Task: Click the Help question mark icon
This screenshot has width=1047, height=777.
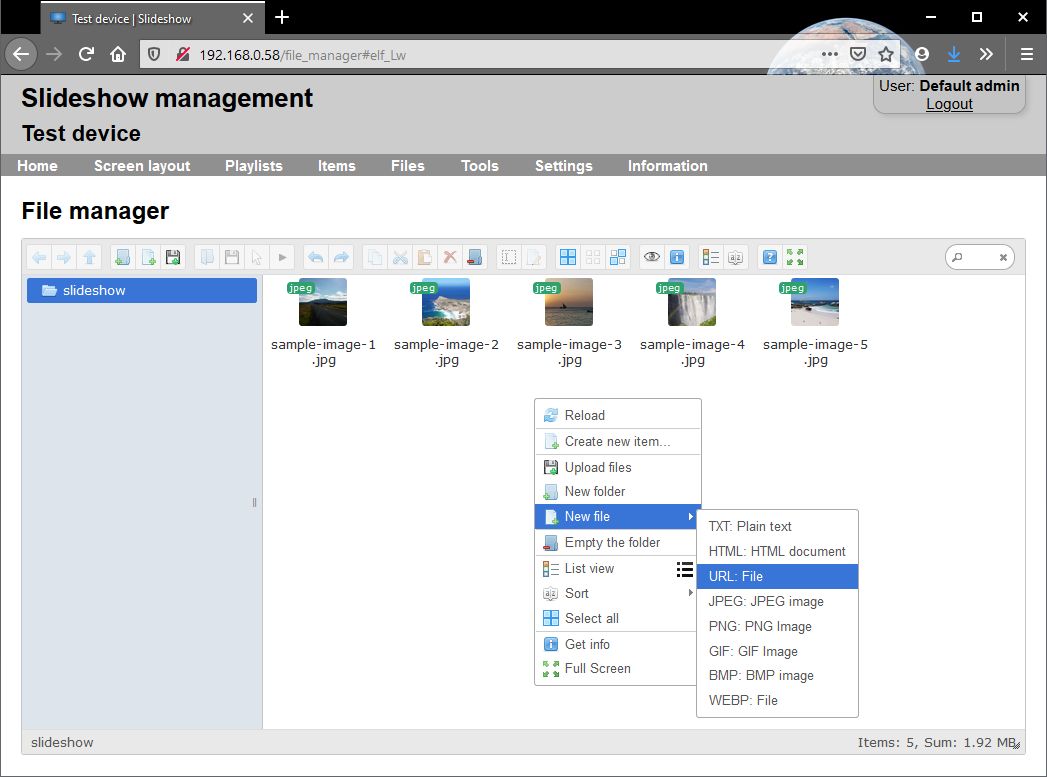Action: 770,257
